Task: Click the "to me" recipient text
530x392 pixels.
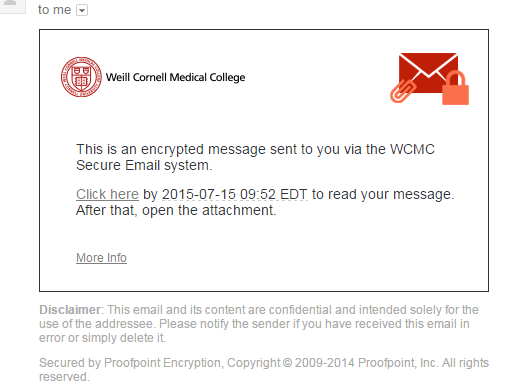Action: [54, 10]
